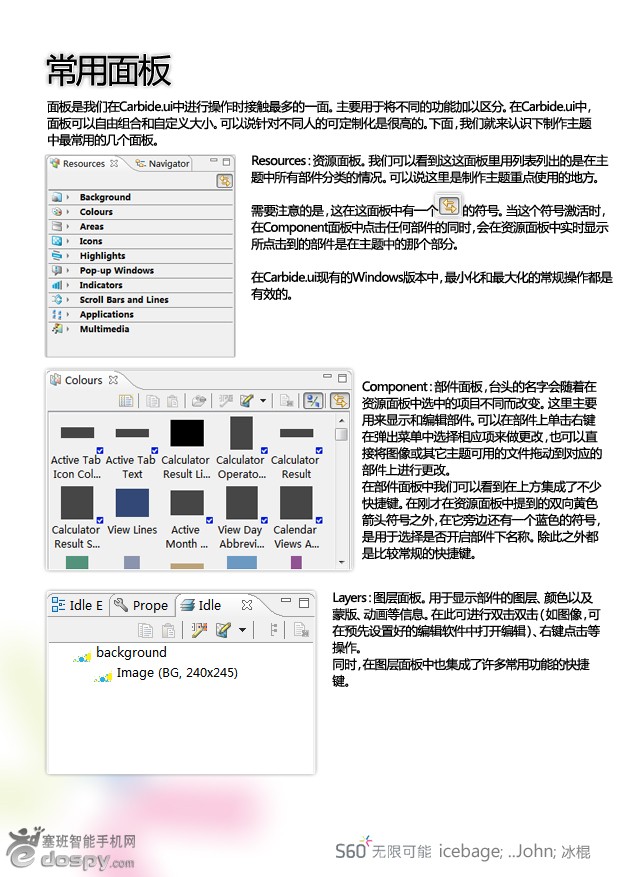The image size is (620, 877).
Task: Click the tree hierarchy icon in Layers toolbar
Action: click(x=273, y=630)
